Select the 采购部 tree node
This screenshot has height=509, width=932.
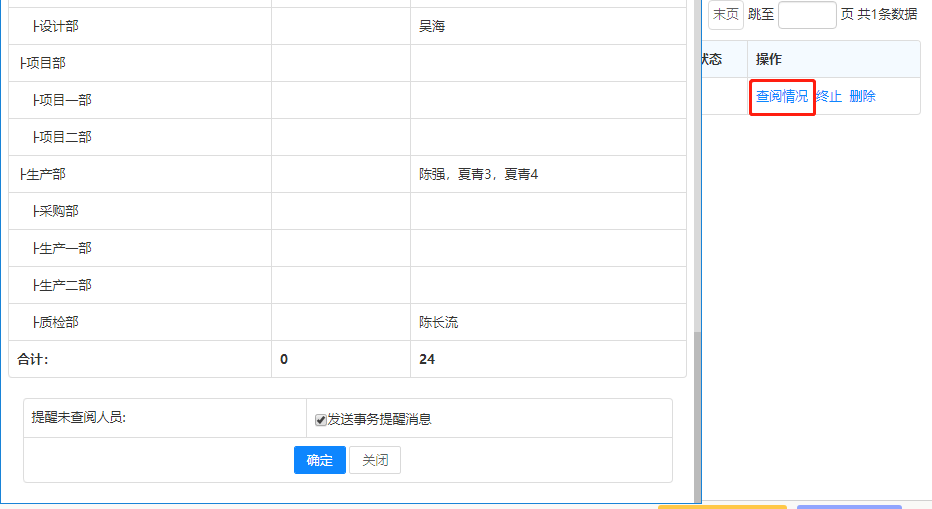click(x=59, y=211)
